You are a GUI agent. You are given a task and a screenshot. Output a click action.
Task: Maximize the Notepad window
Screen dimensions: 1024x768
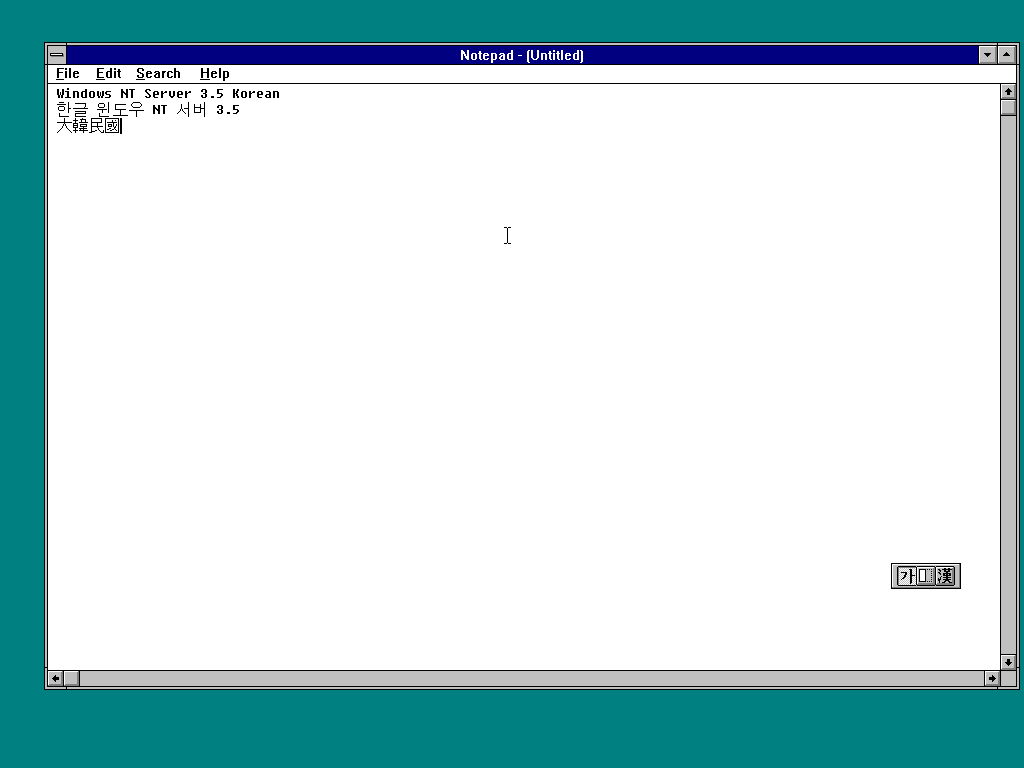pos(1006,55)
